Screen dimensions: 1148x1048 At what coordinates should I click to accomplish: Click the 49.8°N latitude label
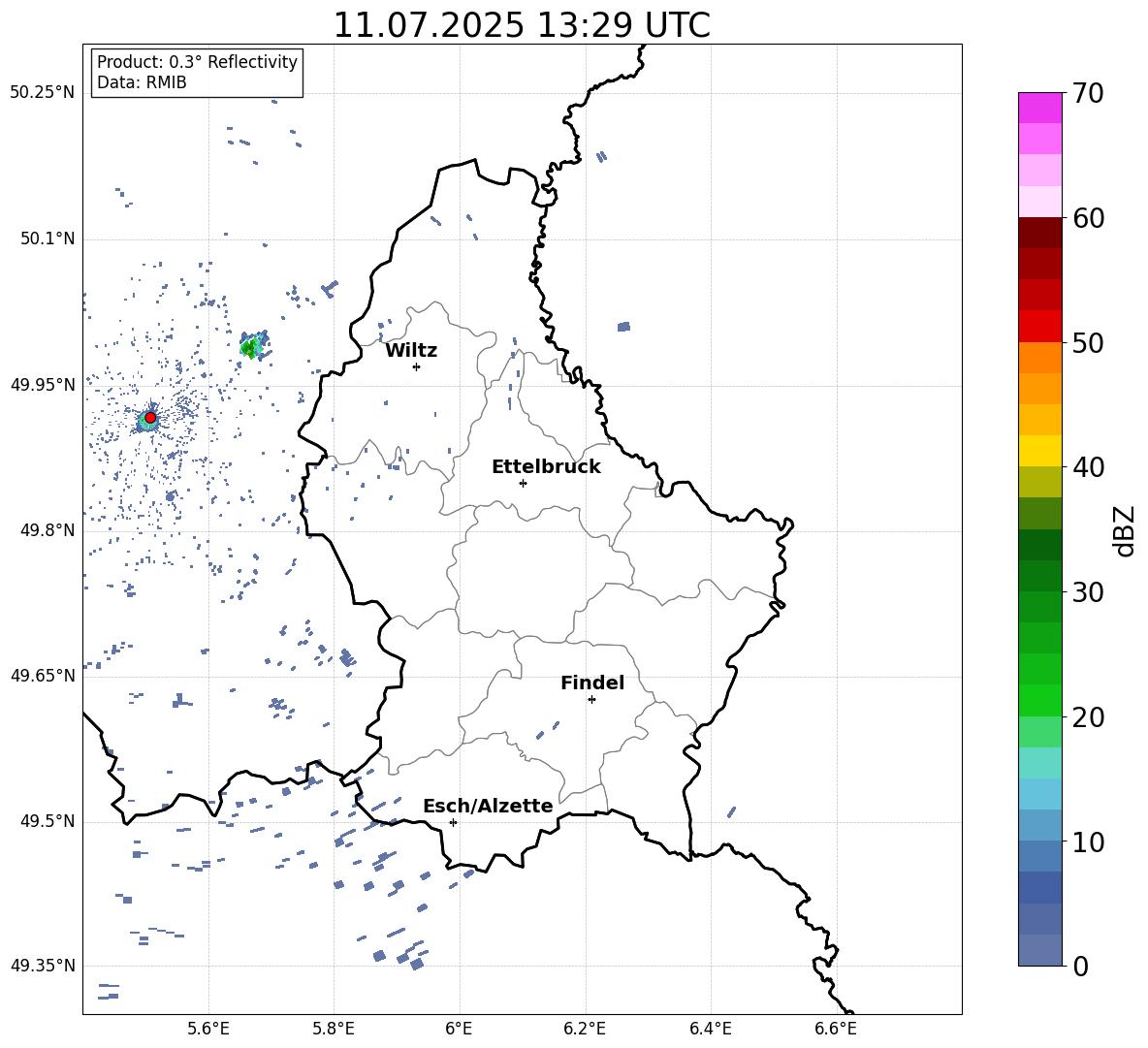coord(48,530)
